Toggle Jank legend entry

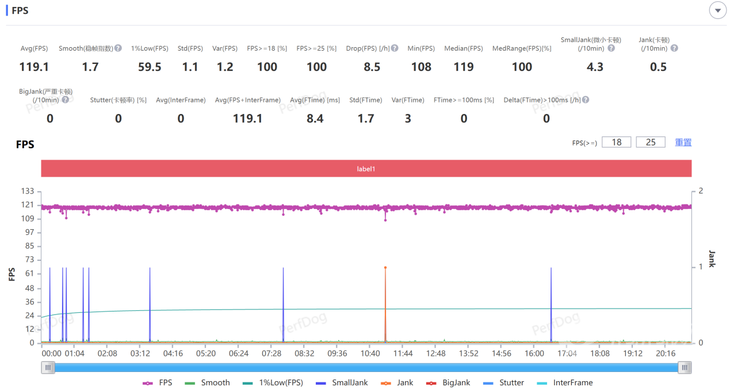click(x=397, y=383)
